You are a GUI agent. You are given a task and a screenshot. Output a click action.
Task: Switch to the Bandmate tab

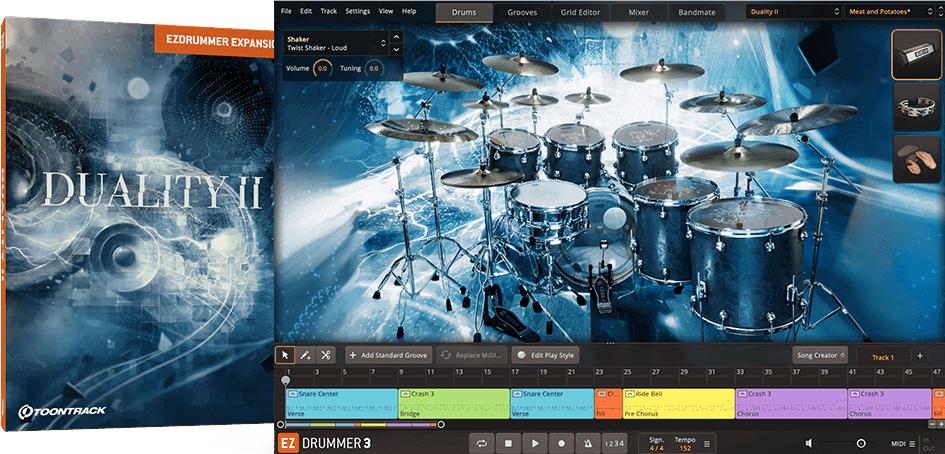(695, 12)
